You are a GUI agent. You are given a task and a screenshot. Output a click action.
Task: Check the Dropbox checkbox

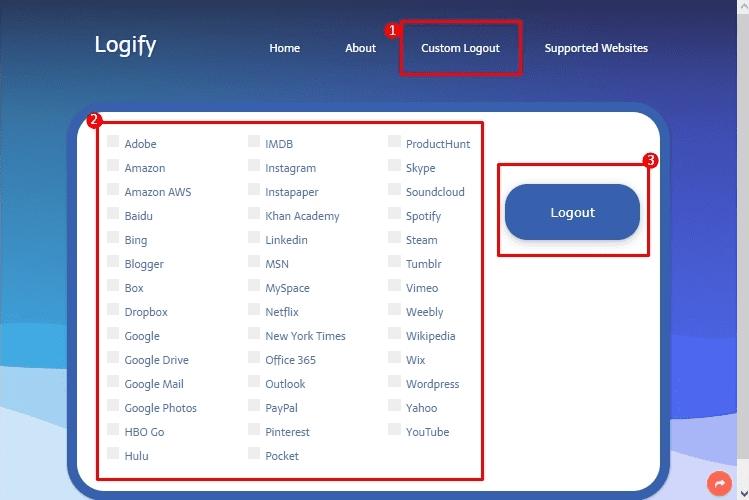pyautogui.click(x=113, y=309)
